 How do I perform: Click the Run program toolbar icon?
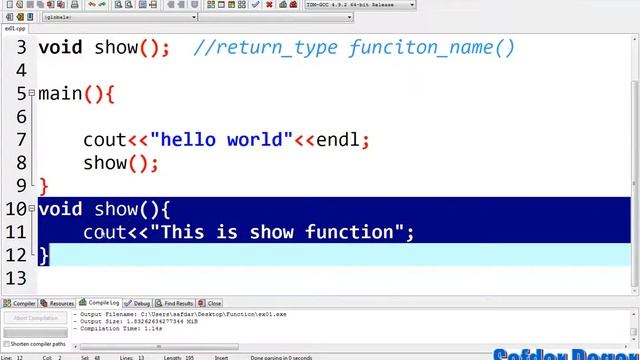[x=221, y=4]
